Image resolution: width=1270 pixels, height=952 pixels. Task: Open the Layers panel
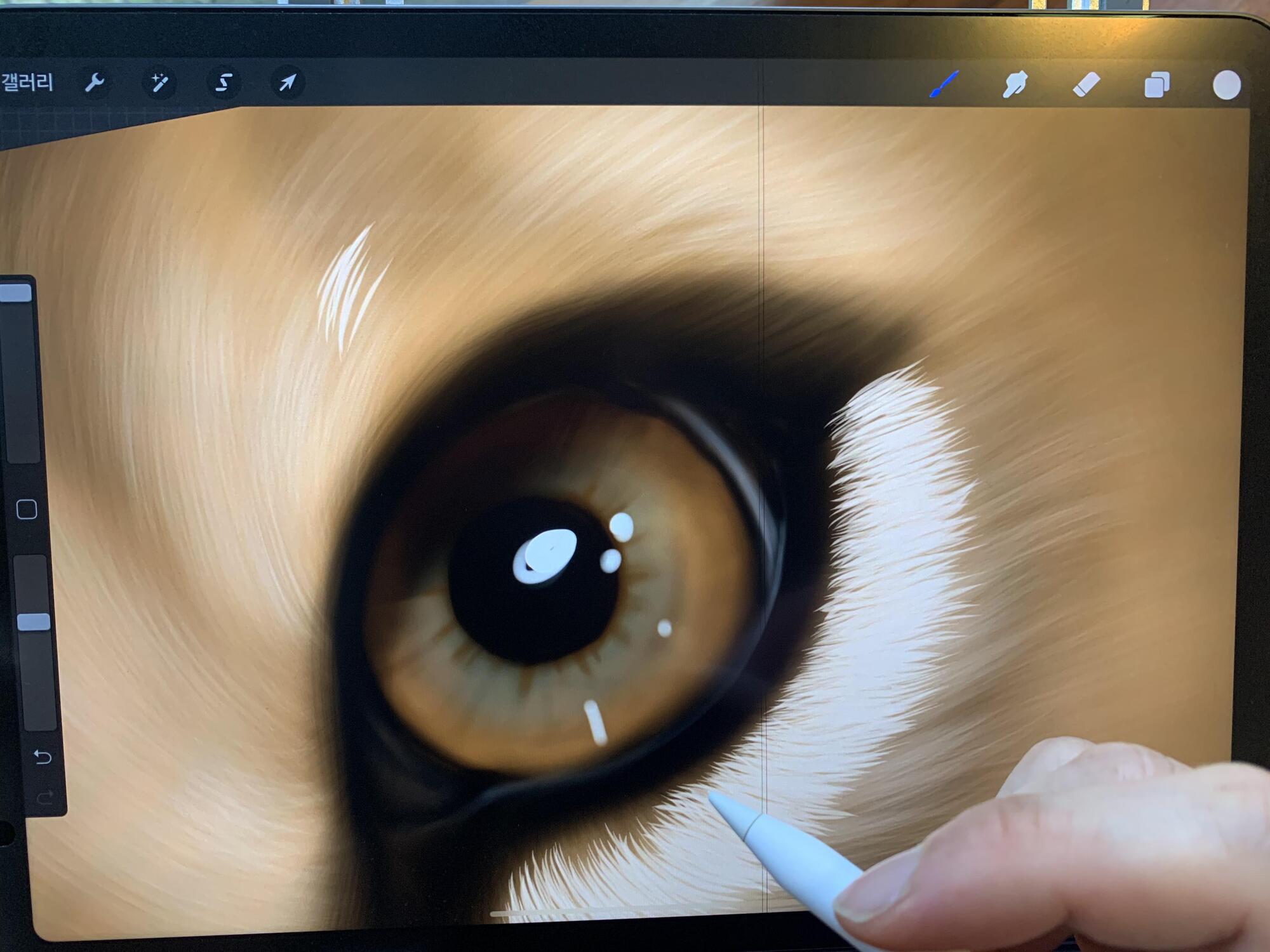point(1156,84)
